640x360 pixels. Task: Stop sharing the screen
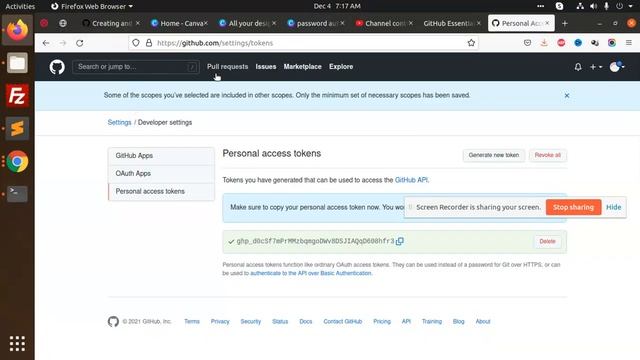coord(573,207)
